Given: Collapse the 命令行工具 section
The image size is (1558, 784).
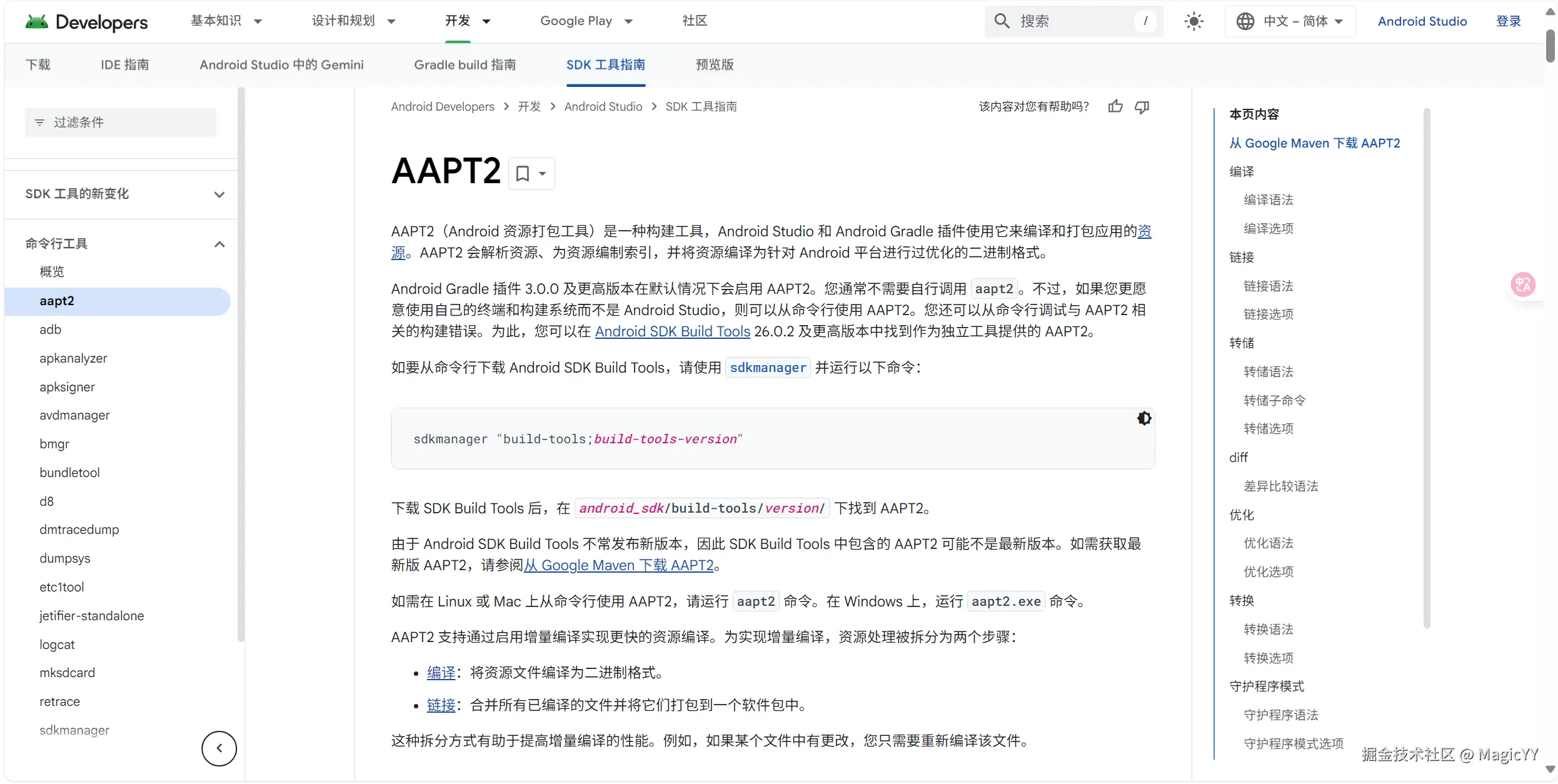Looking at the screenshot, I should (x=219, y=244).
